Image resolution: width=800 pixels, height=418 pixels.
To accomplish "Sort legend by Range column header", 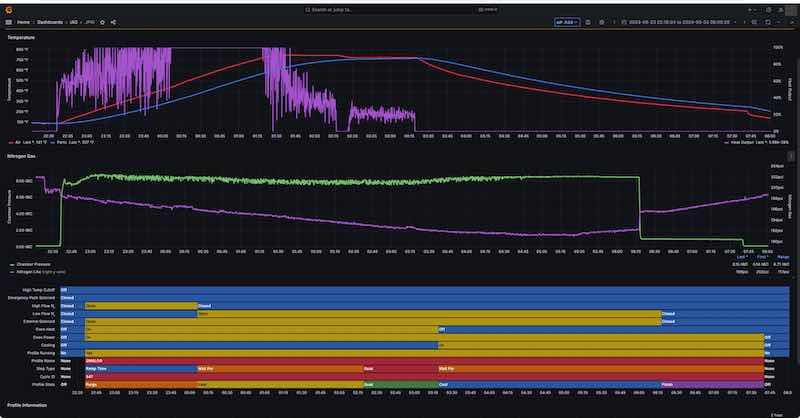I will coord(783,257).
